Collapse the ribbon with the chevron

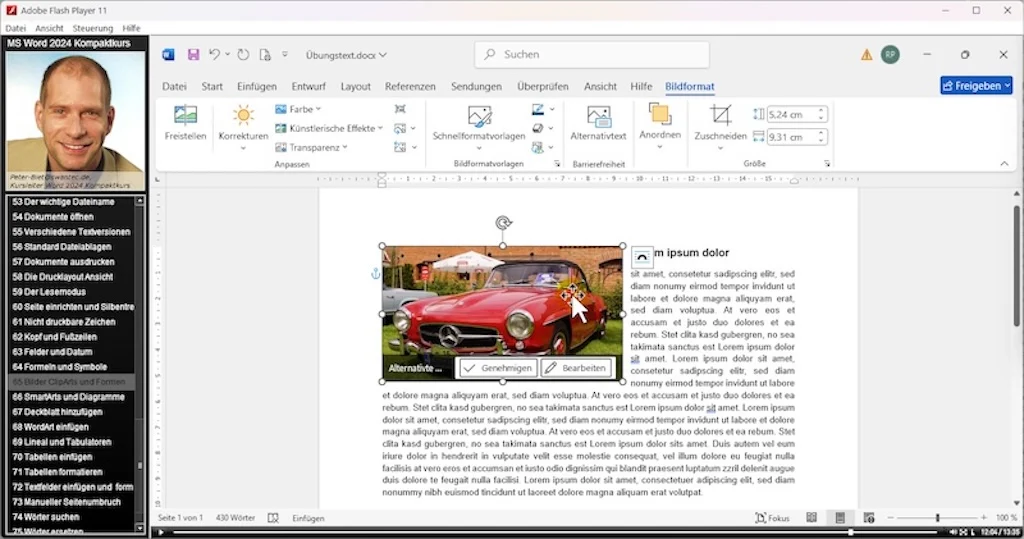click(1004, 164)
